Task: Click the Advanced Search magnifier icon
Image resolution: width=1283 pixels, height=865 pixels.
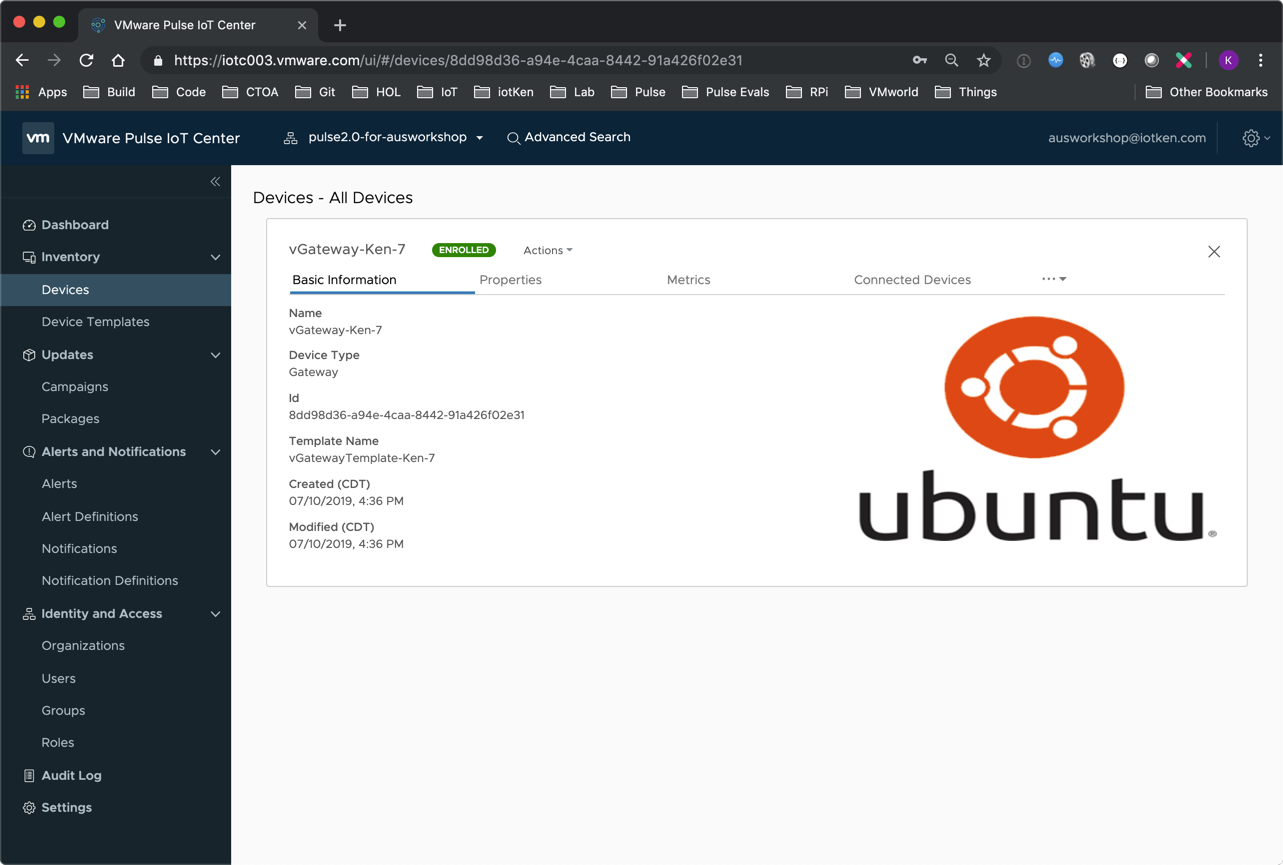Action: tap(513, 138)
